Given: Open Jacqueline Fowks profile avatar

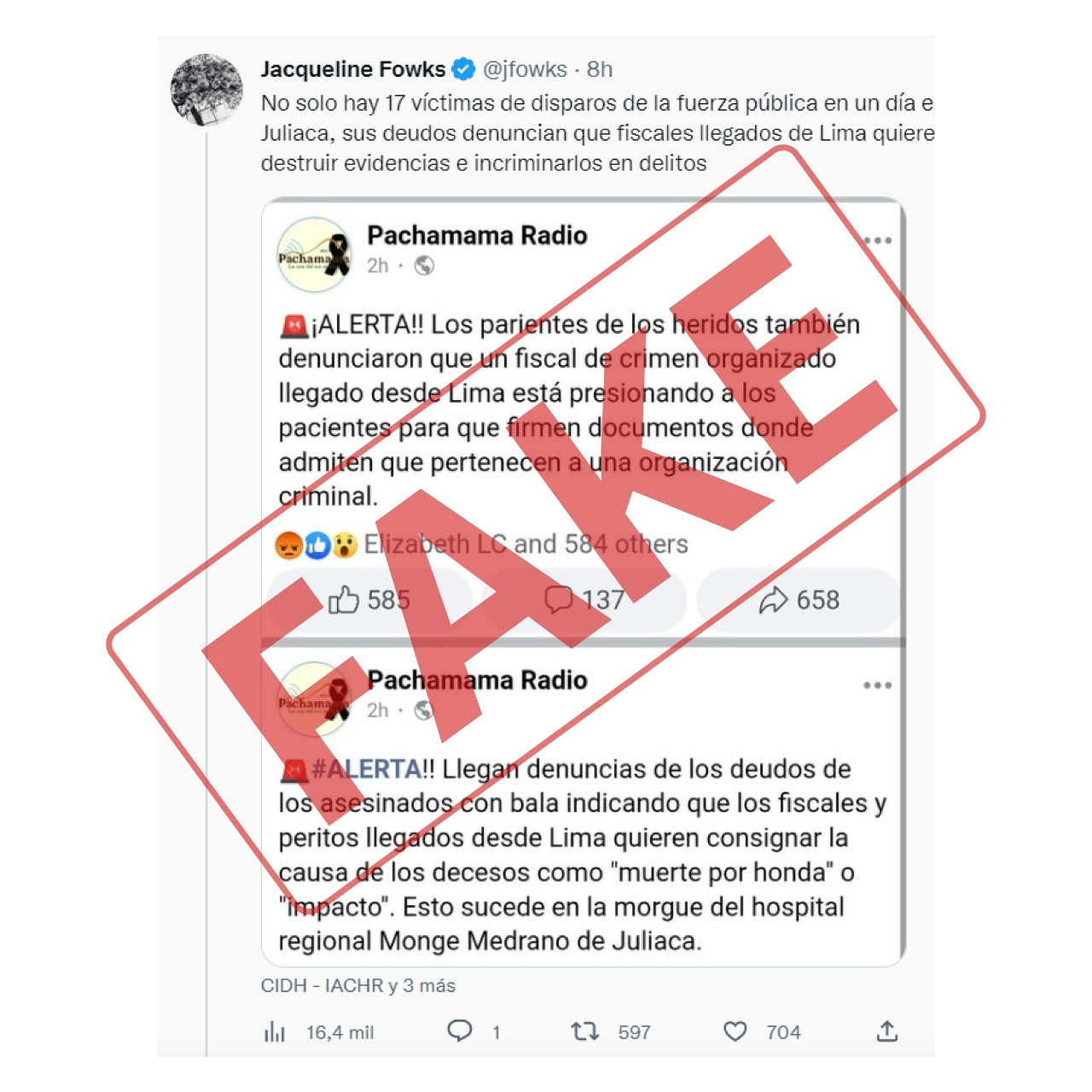Looking at the screenshot, I should point(206,90).
